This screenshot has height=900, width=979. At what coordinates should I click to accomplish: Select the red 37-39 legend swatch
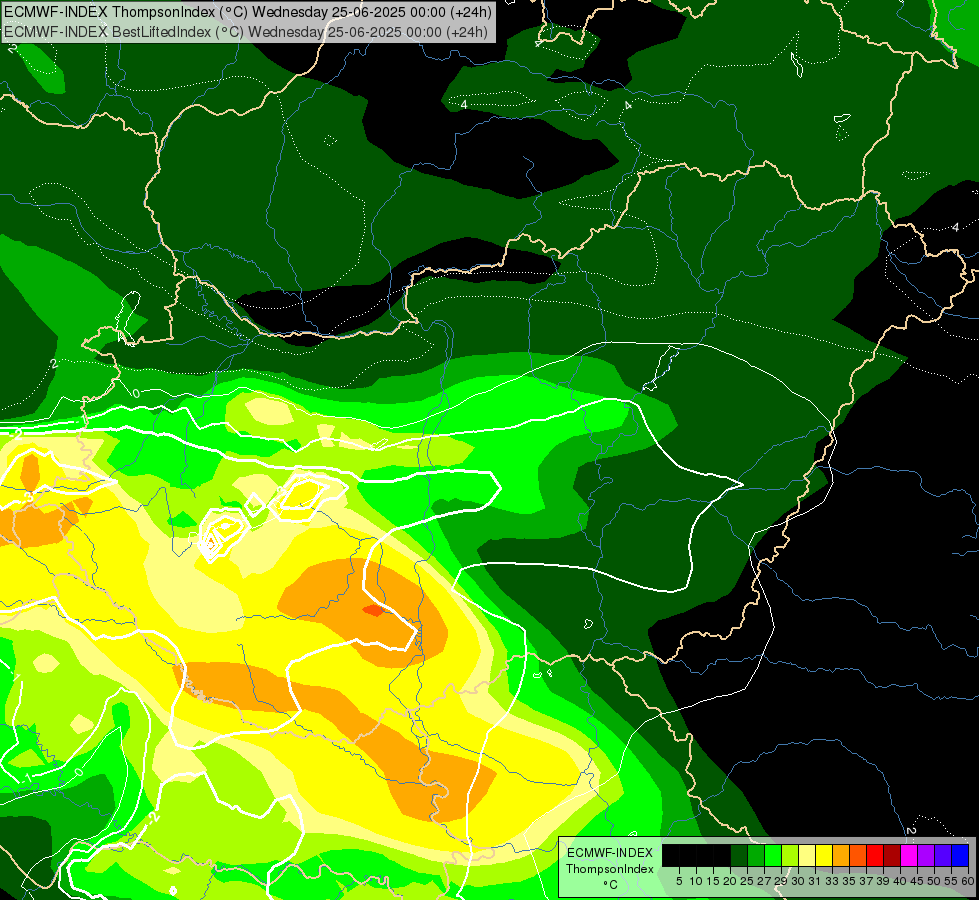click(875, 855)
